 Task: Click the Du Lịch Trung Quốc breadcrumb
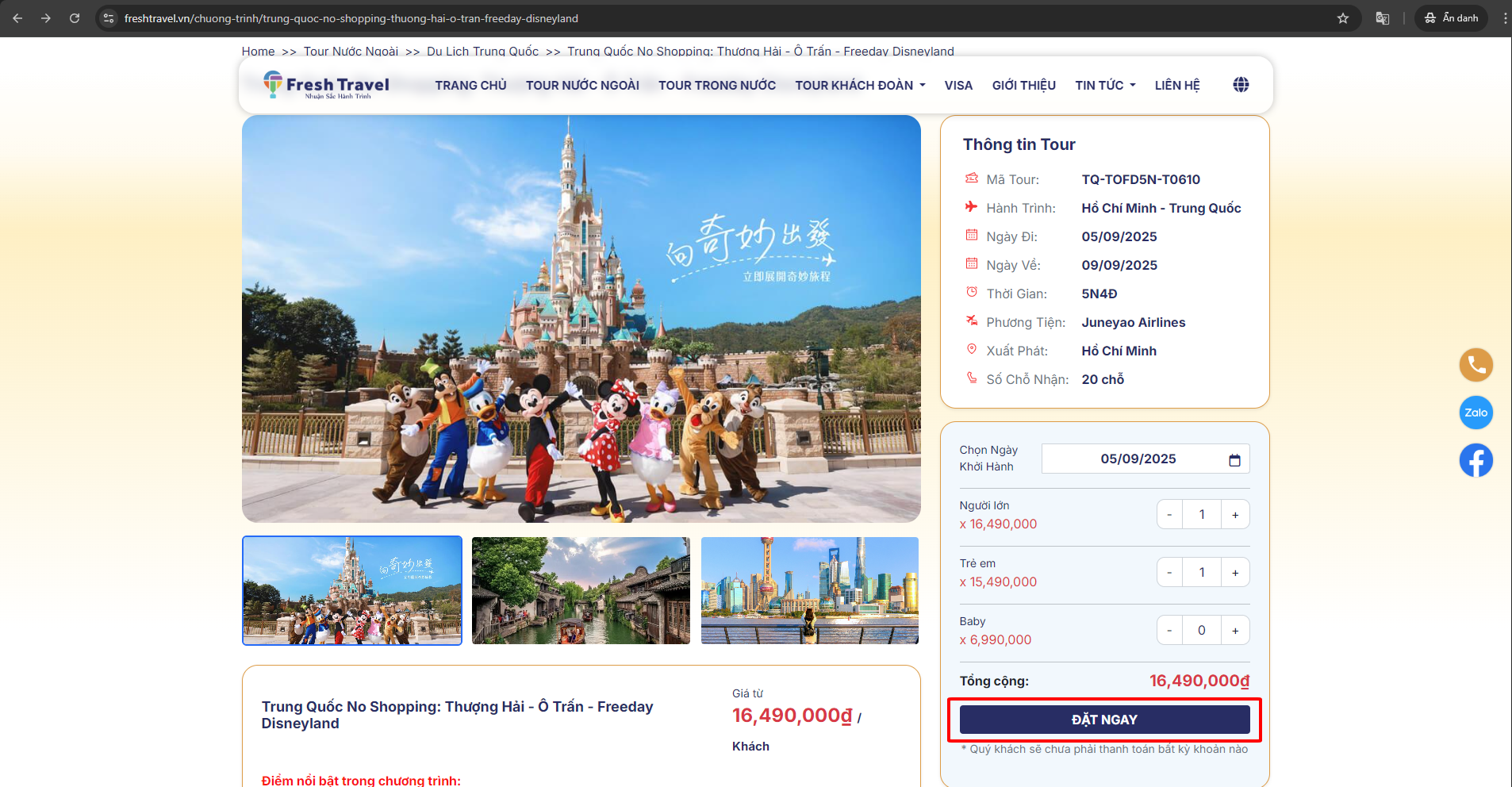pos(482,51)
